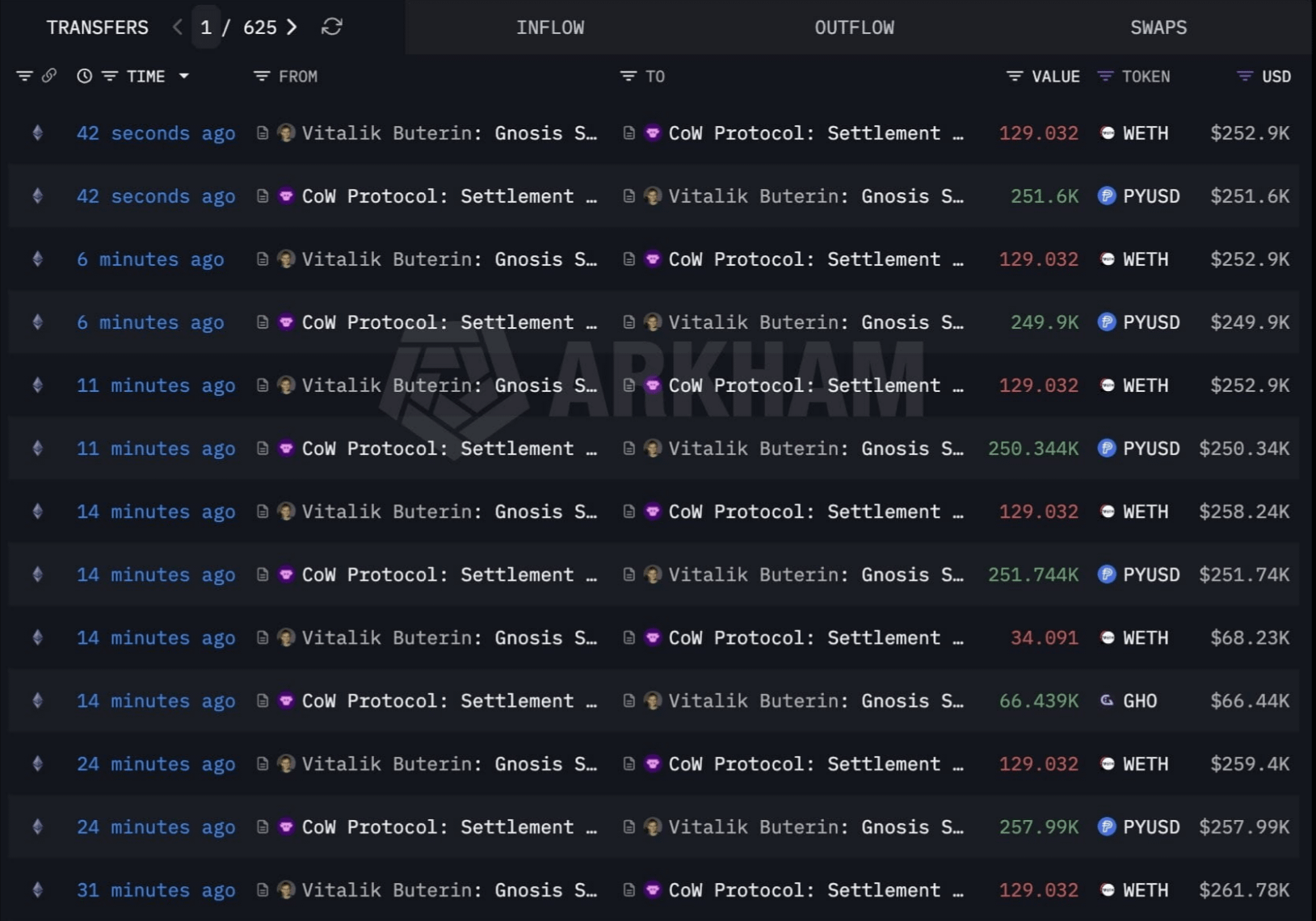Click the refresh transfers icon
The height and width of the screenshot is (921, 1316).
pos(331,27)
